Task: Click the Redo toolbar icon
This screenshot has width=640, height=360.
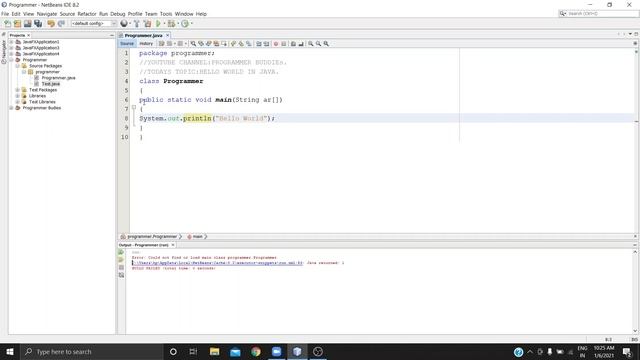Action: coord(61,24)
